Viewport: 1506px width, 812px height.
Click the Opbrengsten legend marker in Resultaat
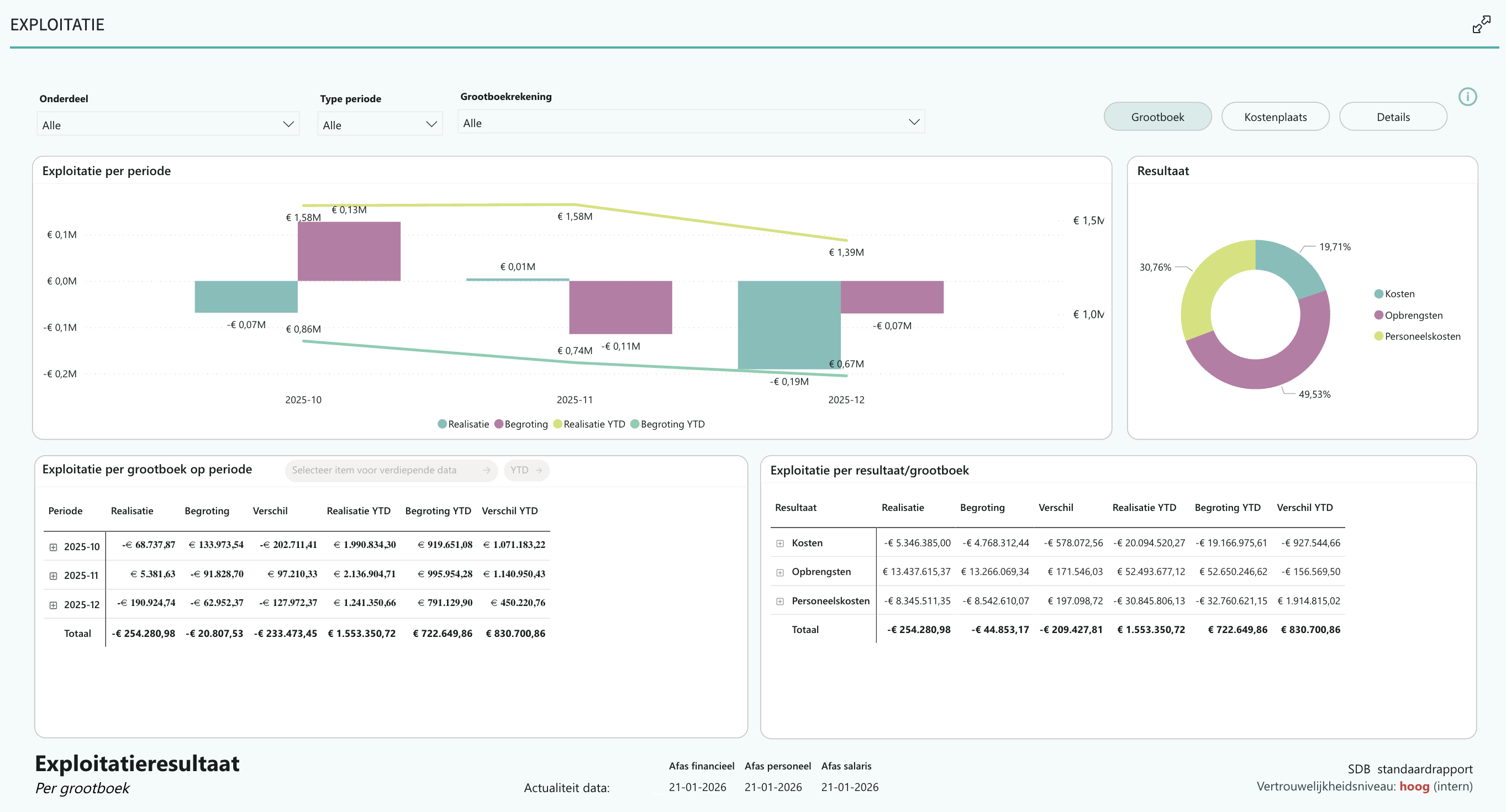pyautogui.click(x=1378, y=315)
